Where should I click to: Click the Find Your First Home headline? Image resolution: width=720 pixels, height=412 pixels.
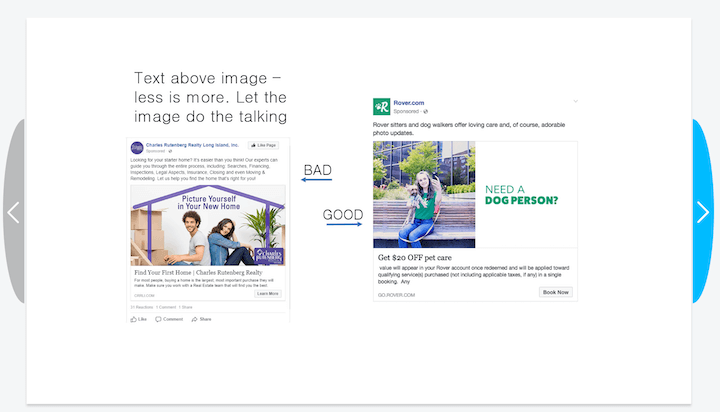point(198,272)
